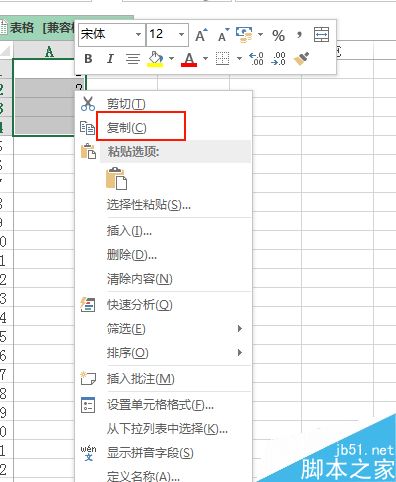Click the center align icon
The height and width of the screenshot is (482, 396).
[133, 59]
